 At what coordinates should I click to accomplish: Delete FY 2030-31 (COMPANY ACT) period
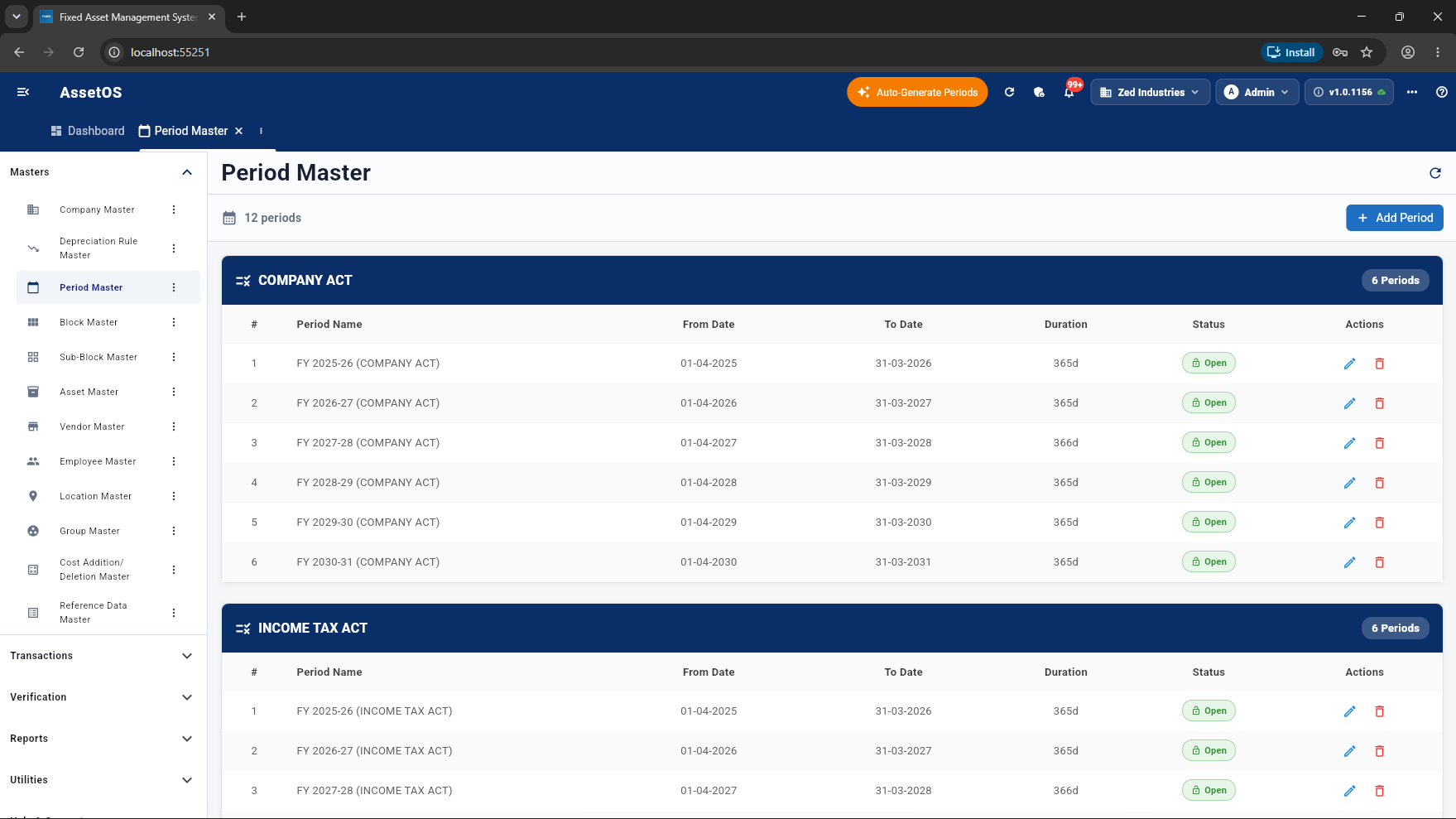click(1380, 562)
